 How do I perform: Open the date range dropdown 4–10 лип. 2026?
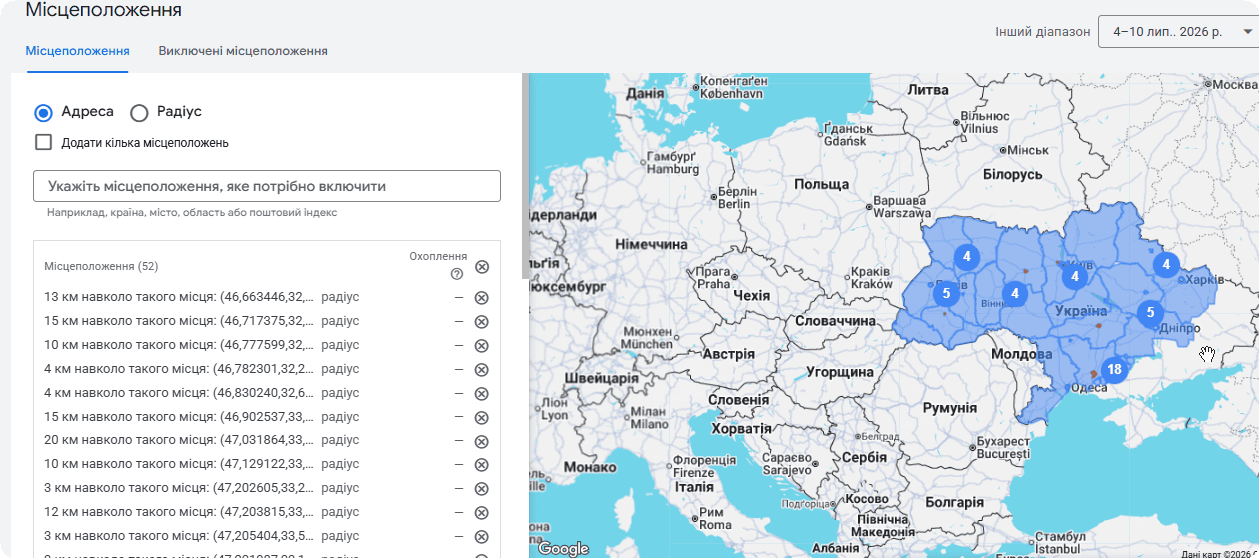[1177, 32]
